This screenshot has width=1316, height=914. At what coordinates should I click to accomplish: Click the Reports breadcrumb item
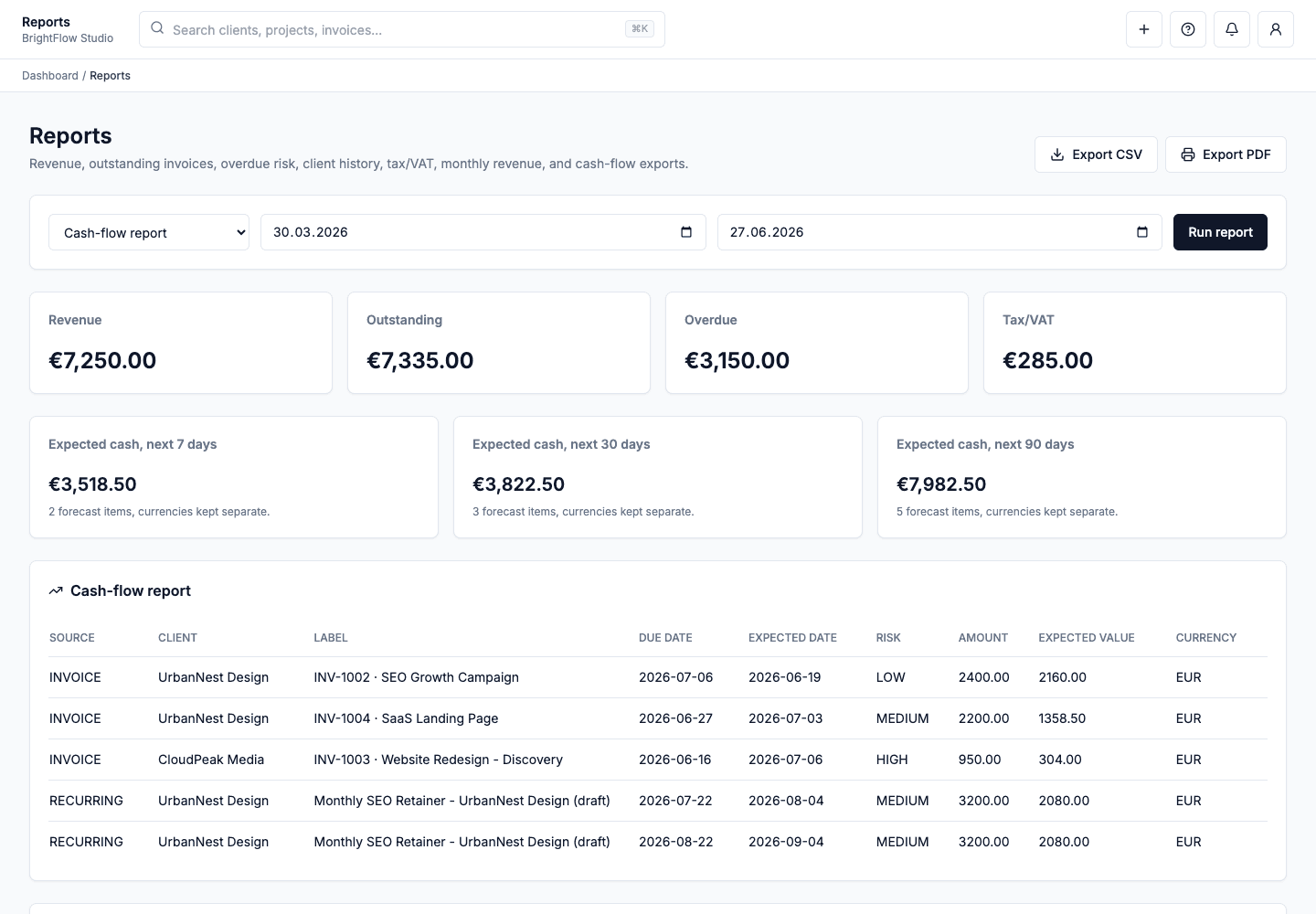[x=110, y=76]
